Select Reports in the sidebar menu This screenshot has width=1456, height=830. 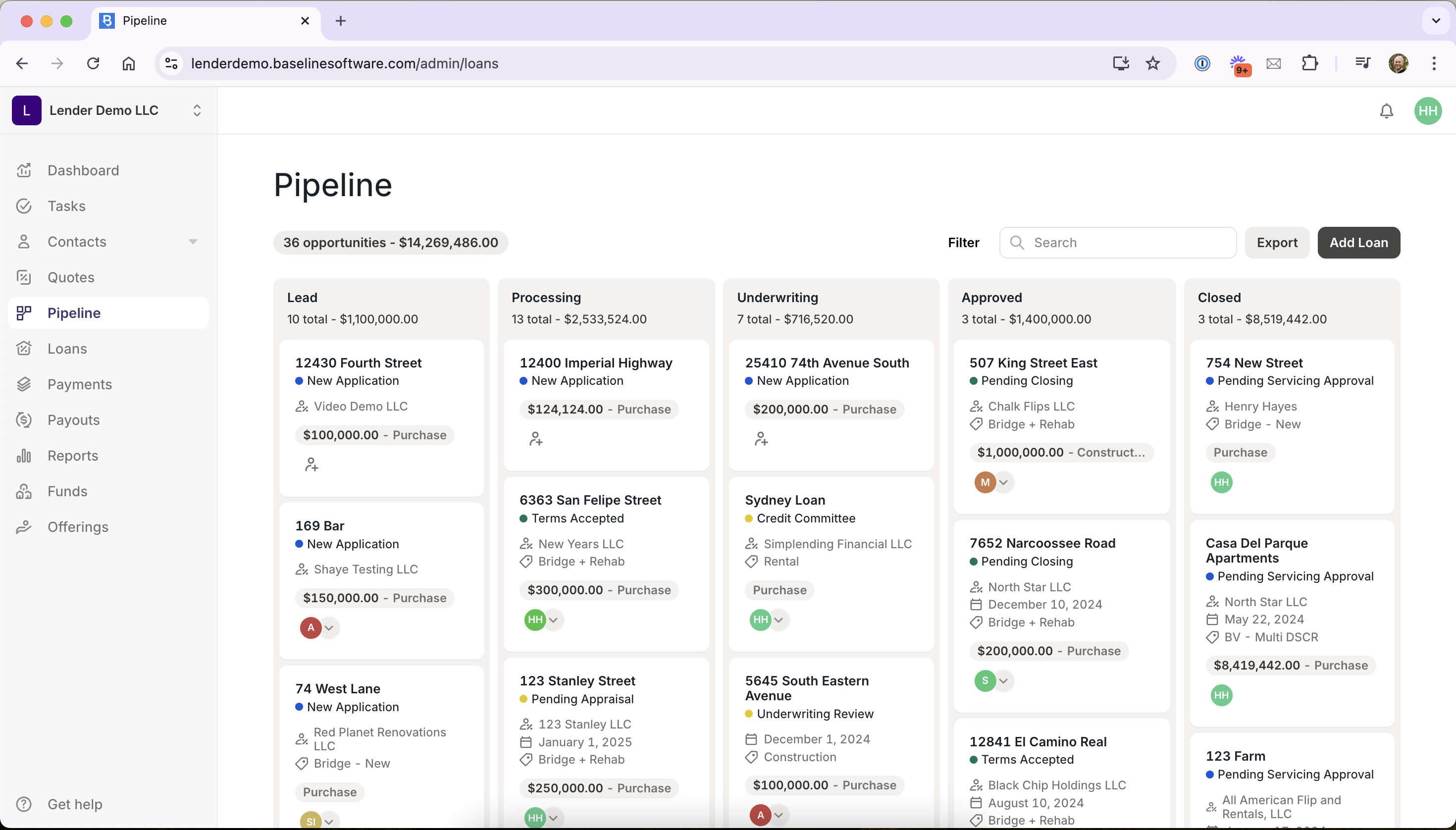click(72, 456)
